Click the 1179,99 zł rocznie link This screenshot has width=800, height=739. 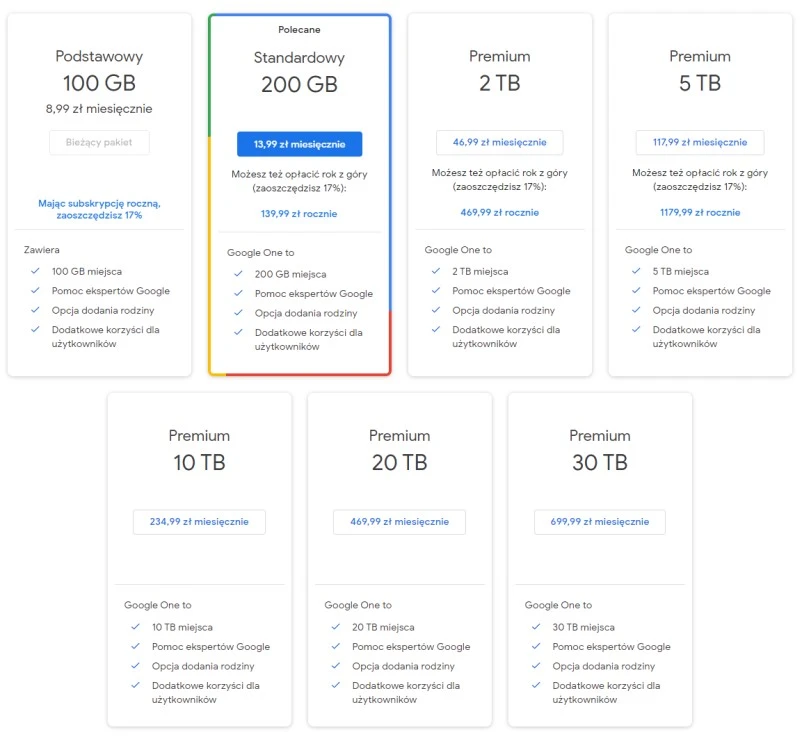(x=699, y=211)
